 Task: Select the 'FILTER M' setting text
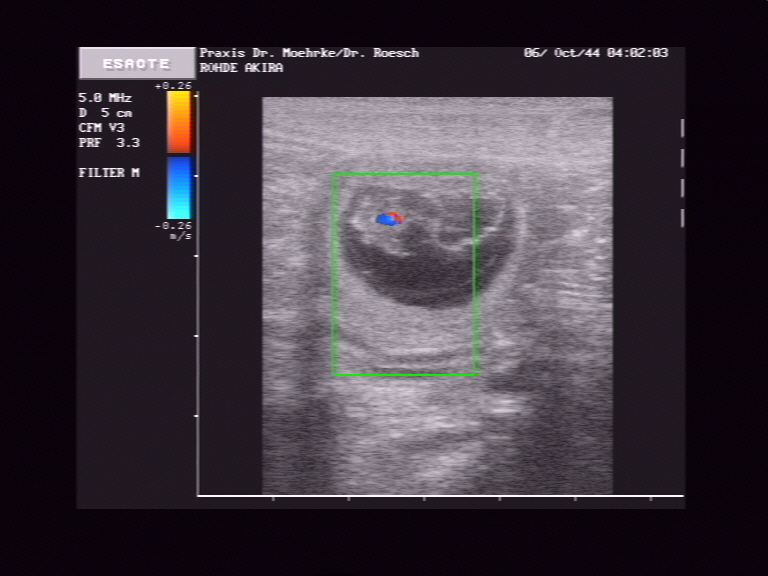point(109,173)
